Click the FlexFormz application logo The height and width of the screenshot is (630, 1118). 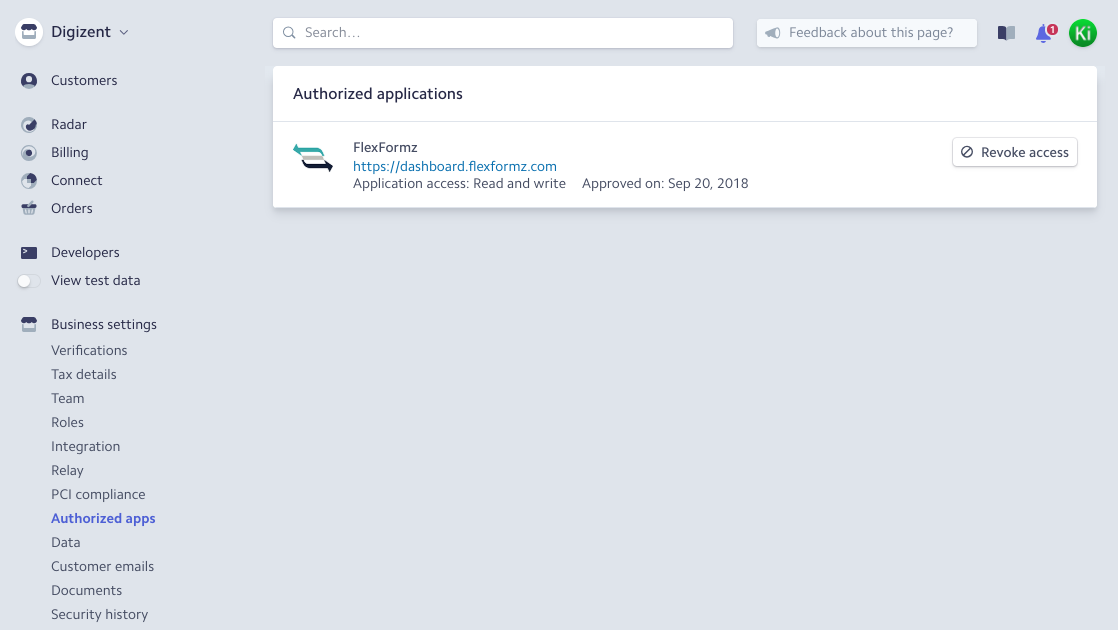tap(313, 157)
